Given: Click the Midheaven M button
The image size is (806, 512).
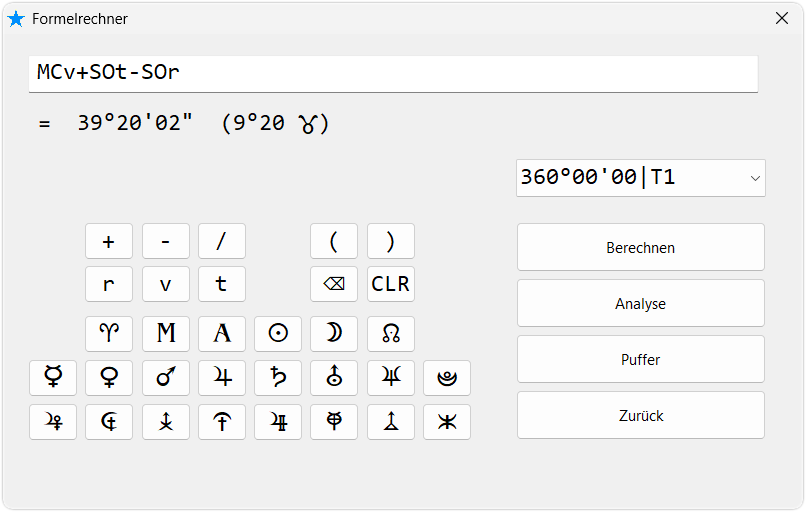Looking at the screenshot, I should click(x=166, y=334).
